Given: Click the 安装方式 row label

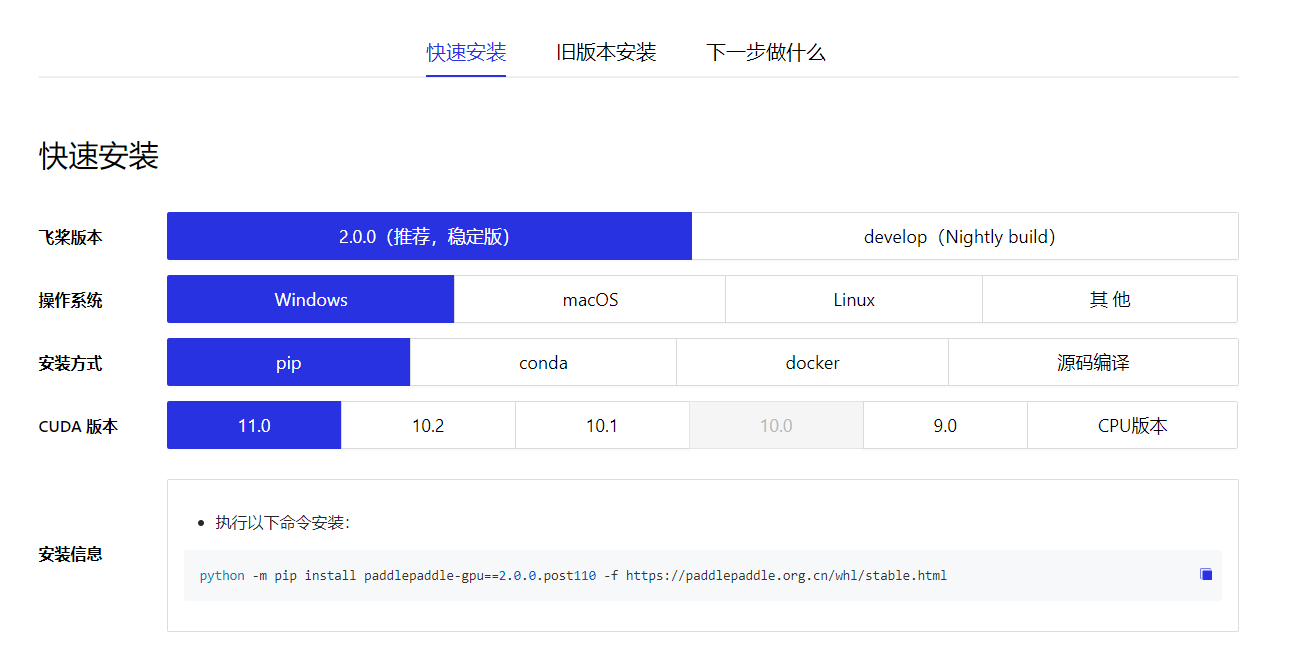Looking at the screenshot, I should coord(70,363).
